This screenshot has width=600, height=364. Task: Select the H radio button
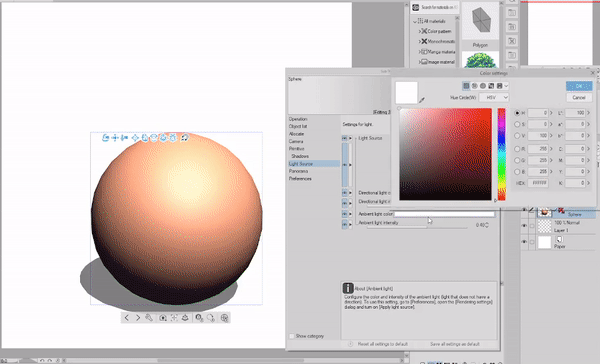pyautogui.click(x=517, y=113)
